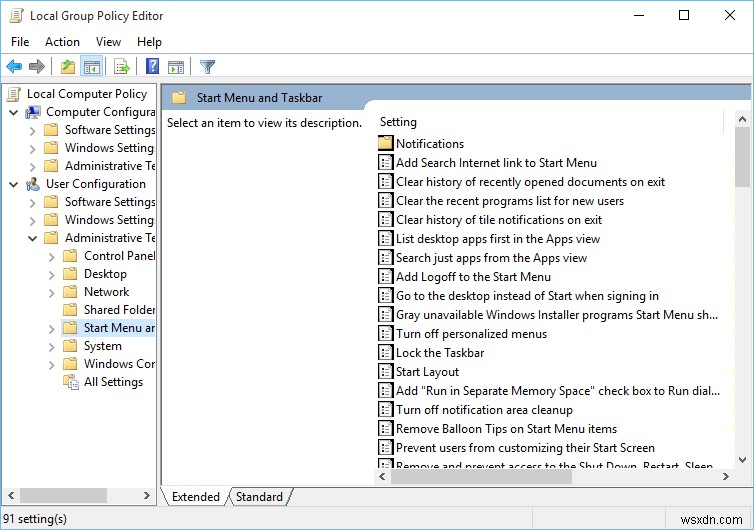Open the Help toolbar icon
This screenshot has width=754, height=530.
(152, 66)
